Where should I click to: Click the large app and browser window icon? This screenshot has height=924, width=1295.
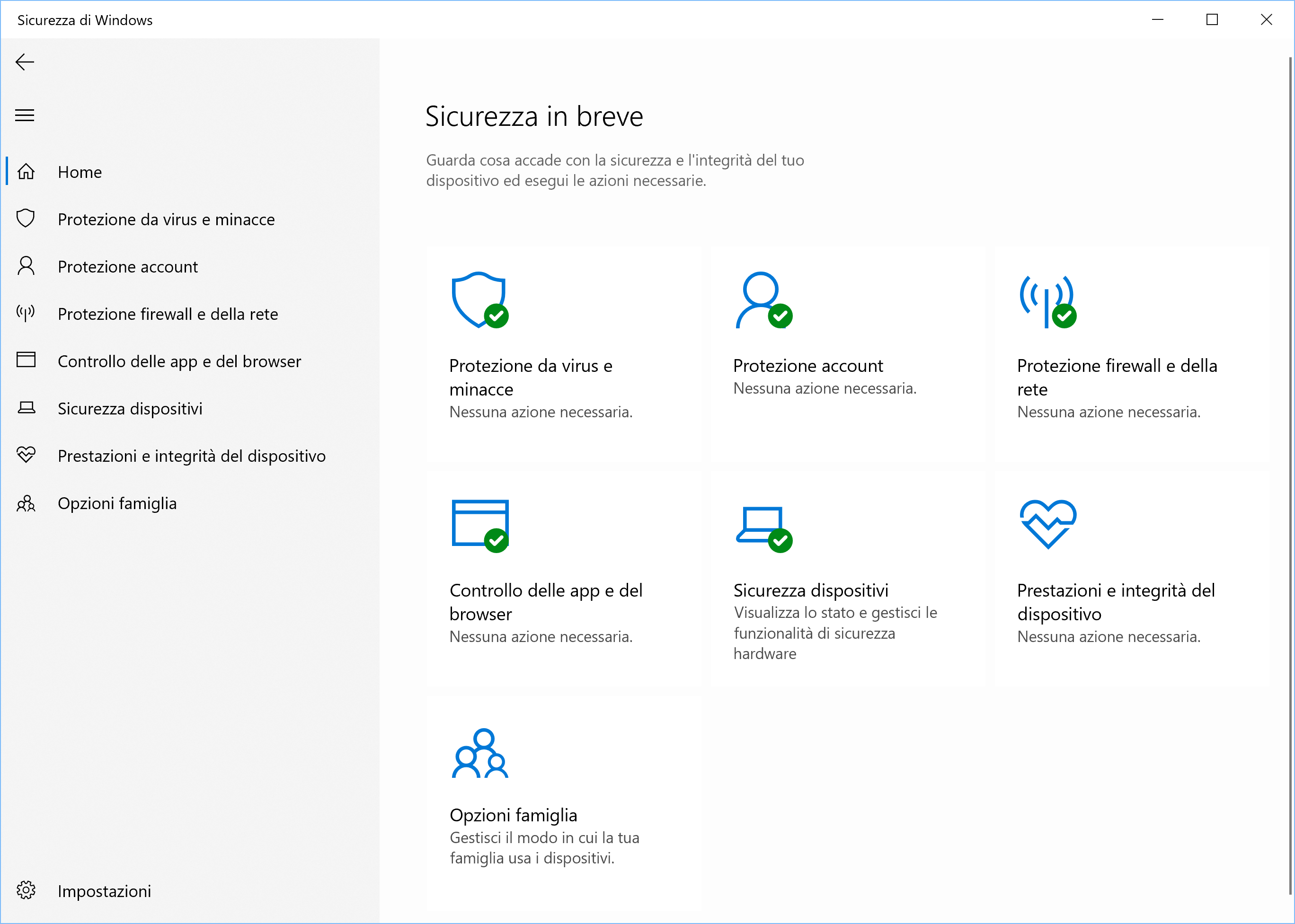480,526
